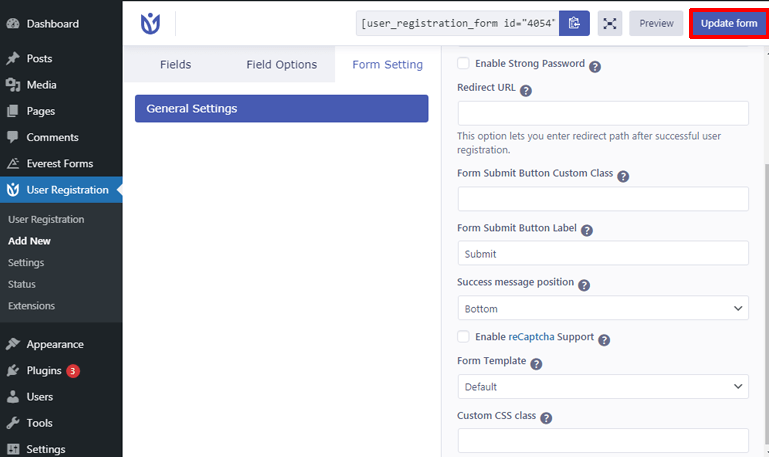Click the settings panel vertical scrollbar

pos(766,303)
